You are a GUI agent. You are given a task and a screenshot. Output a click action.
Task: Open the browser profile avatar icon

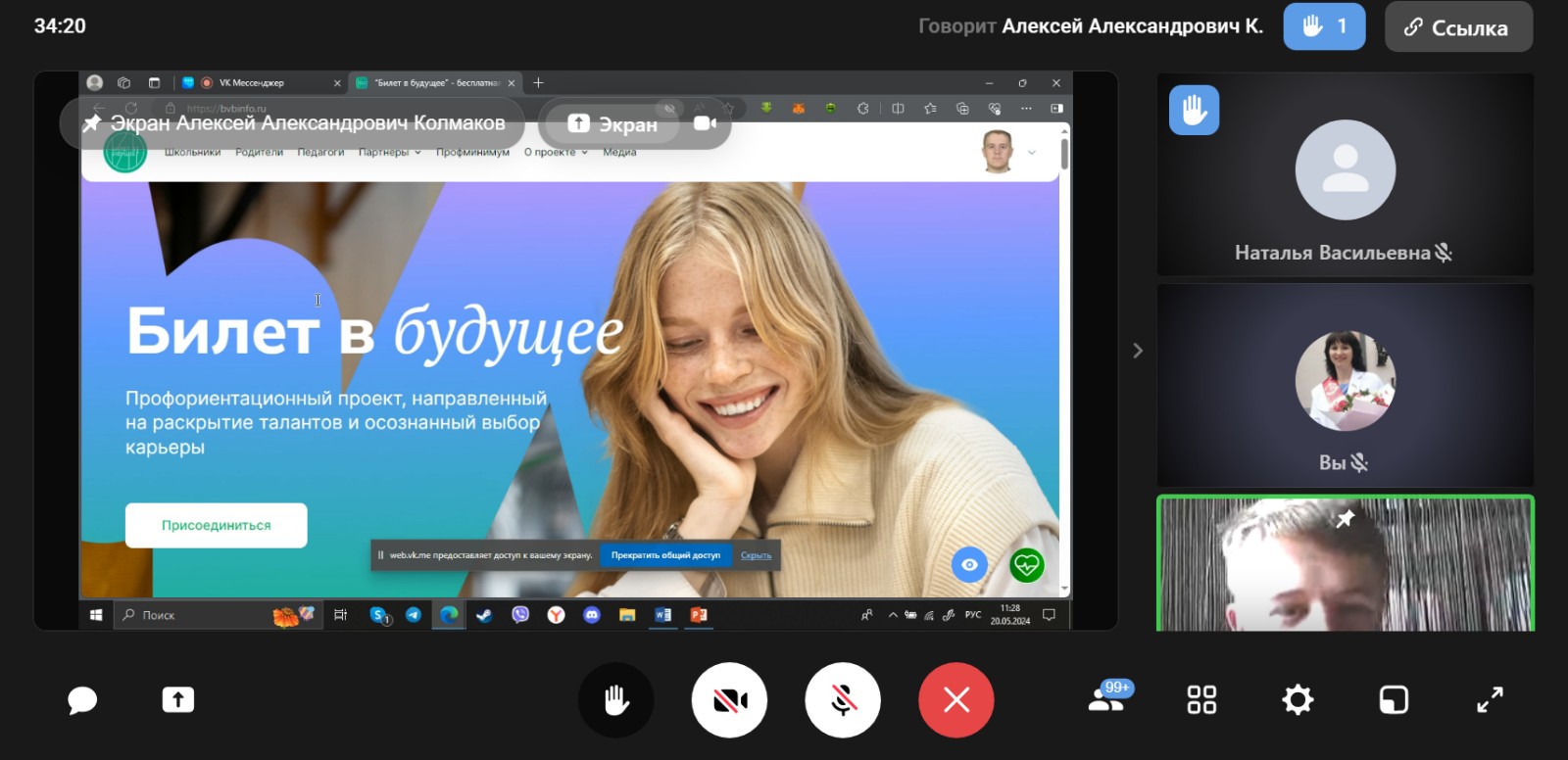[x=95, y=83]
